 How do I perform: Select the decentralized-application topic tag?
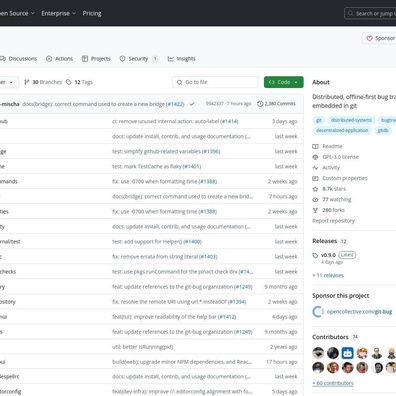342,130
